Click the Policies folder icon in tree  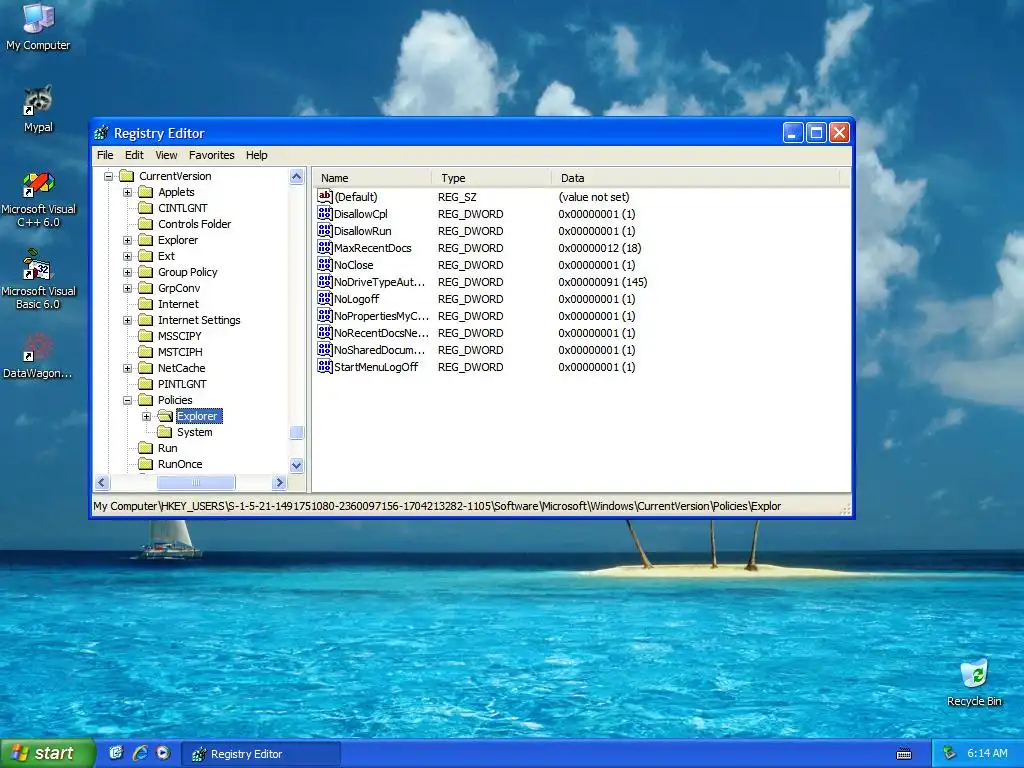point(146,400)
